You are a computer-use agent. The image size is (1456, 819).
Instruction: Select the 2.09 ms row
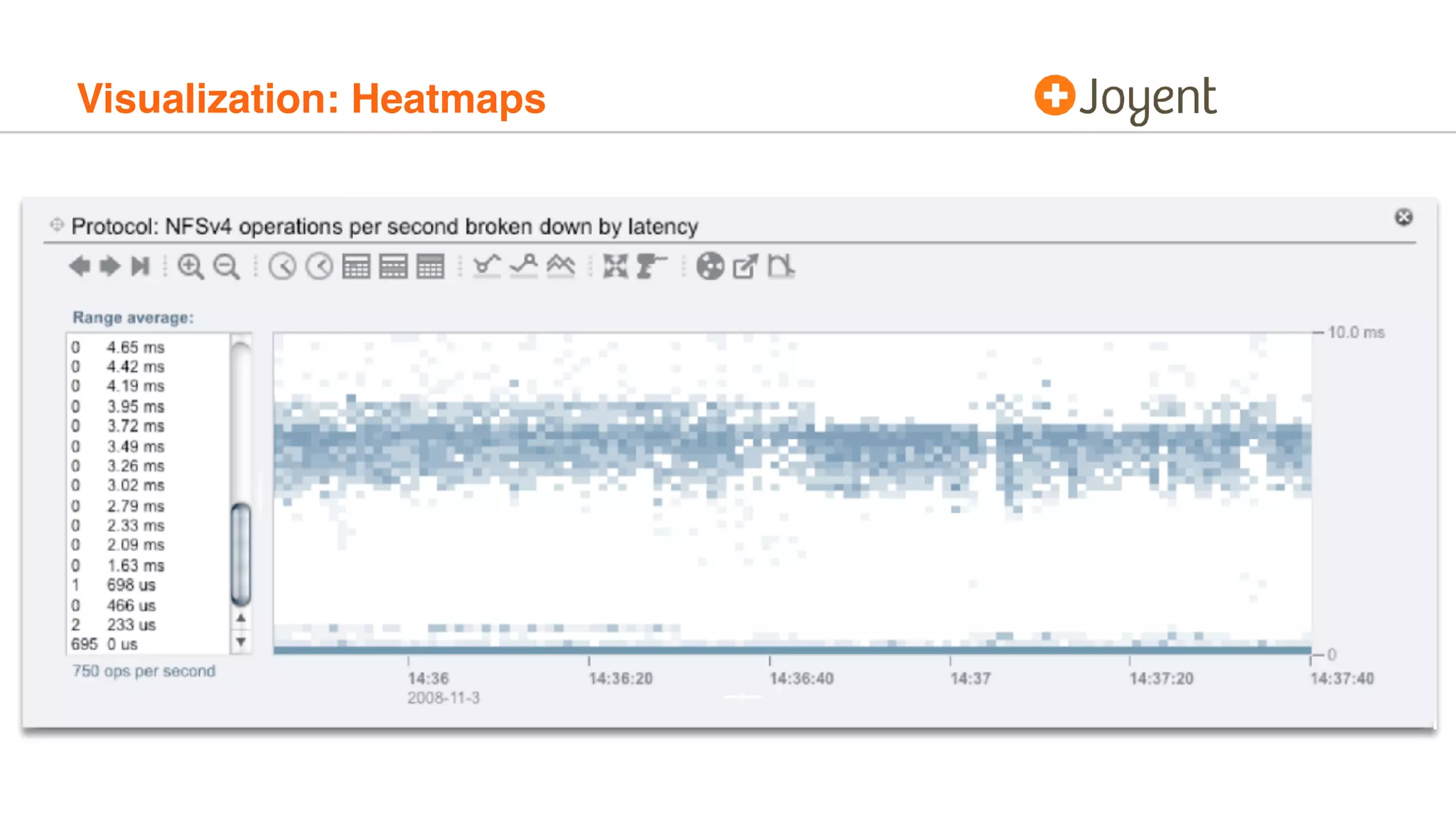(x=148, y=545)
